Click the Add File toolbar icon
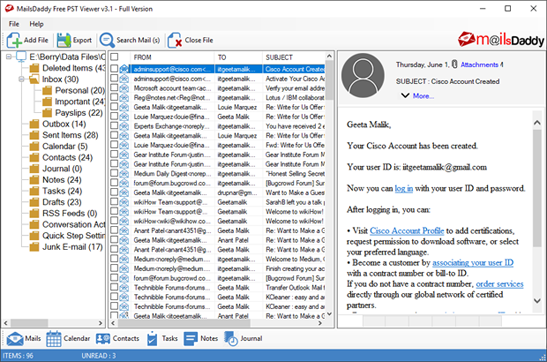 tap(14, 40)
